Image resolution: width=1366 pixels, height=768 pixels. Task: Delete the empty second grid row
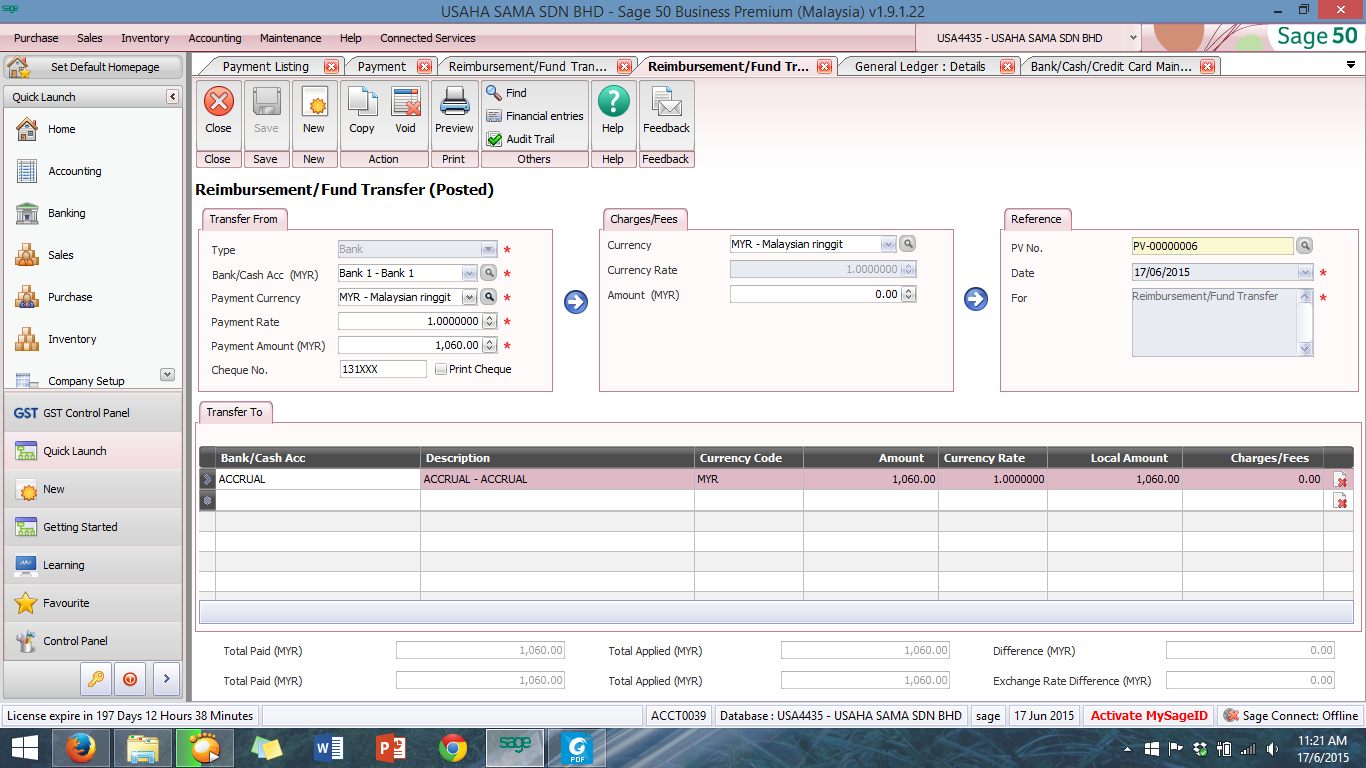click(x=1341, y=500)
